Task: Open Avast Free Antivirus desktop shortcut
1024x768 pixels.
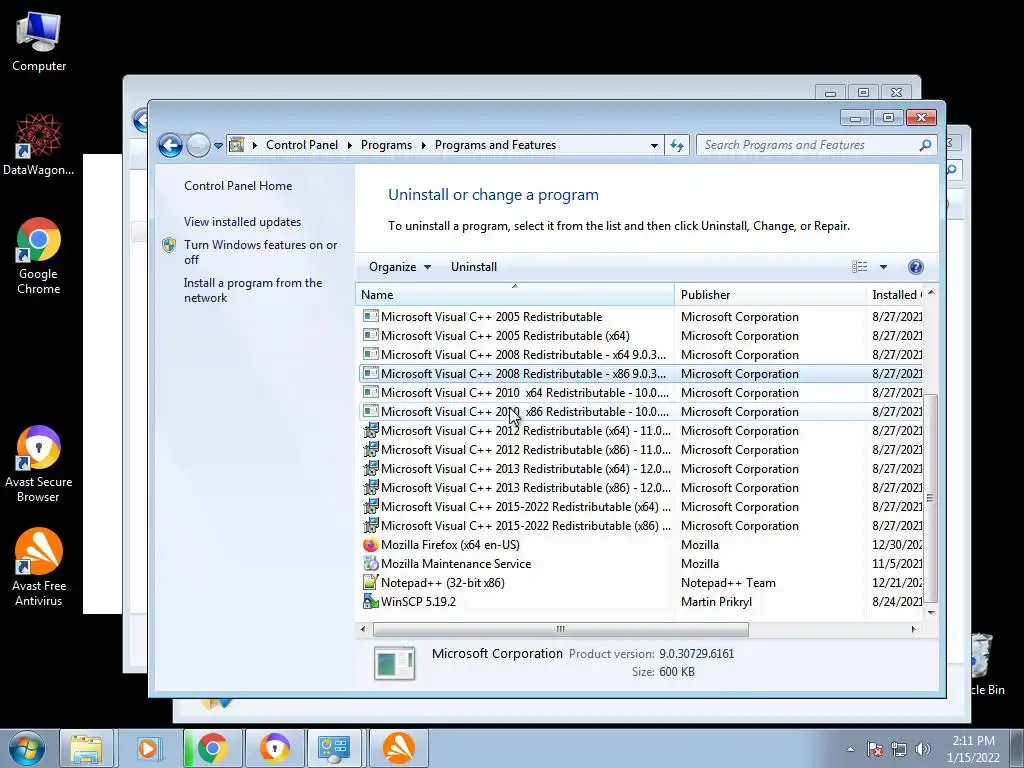Action: (39, 568)
